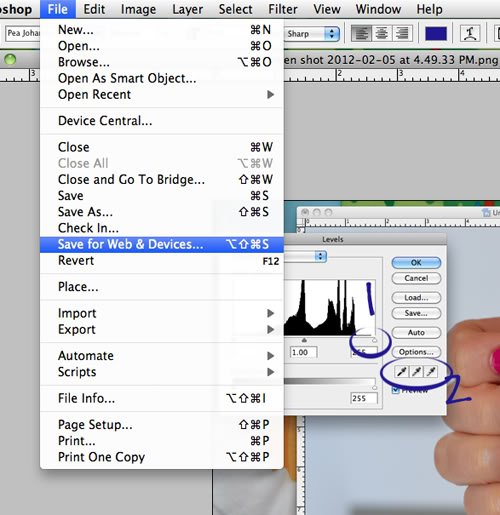Click Load... in the Levels dialog
This screenshot has height=515, width=500.
click(416, 297)
